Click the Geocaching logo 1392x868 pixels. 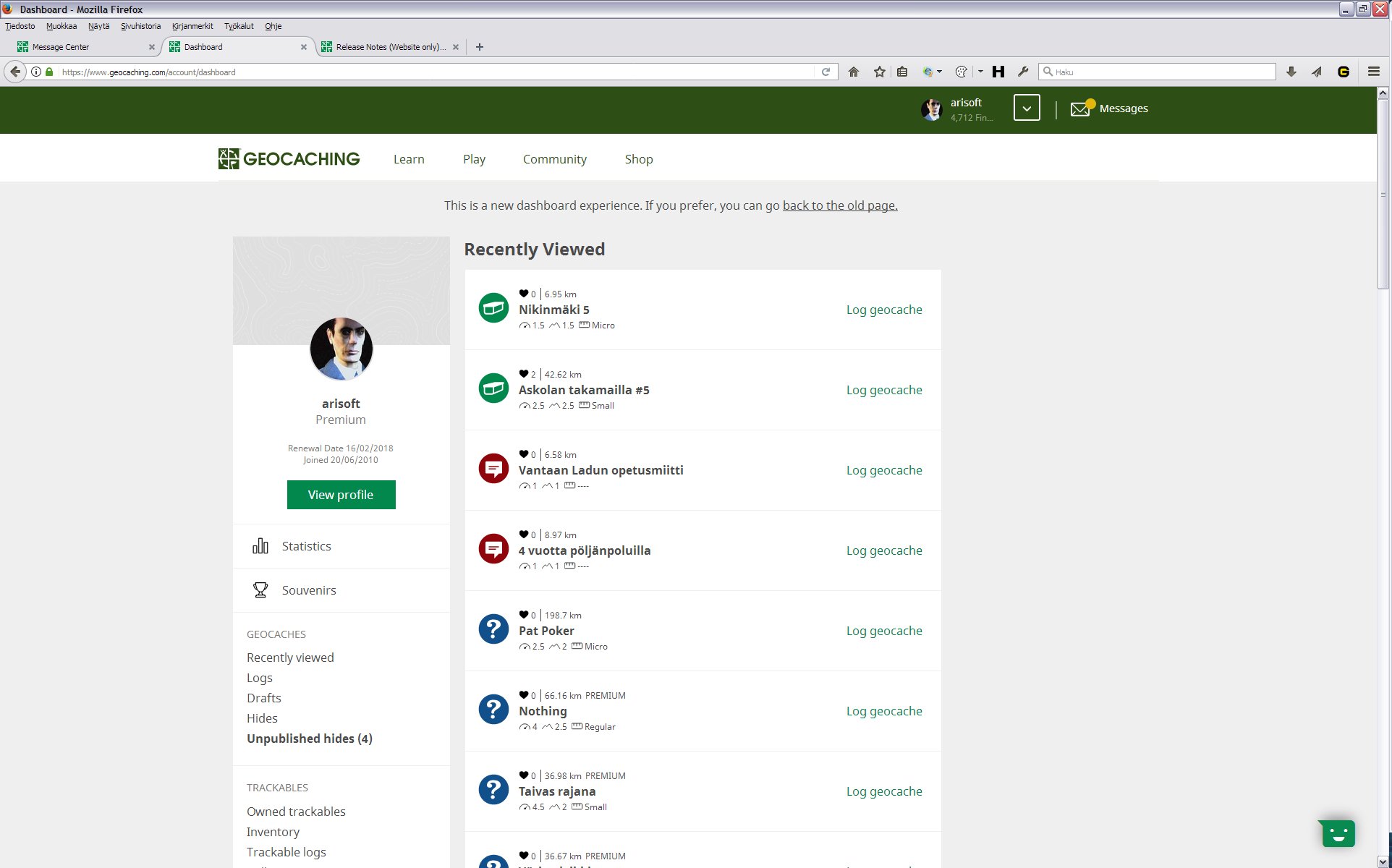pos(289,158)
